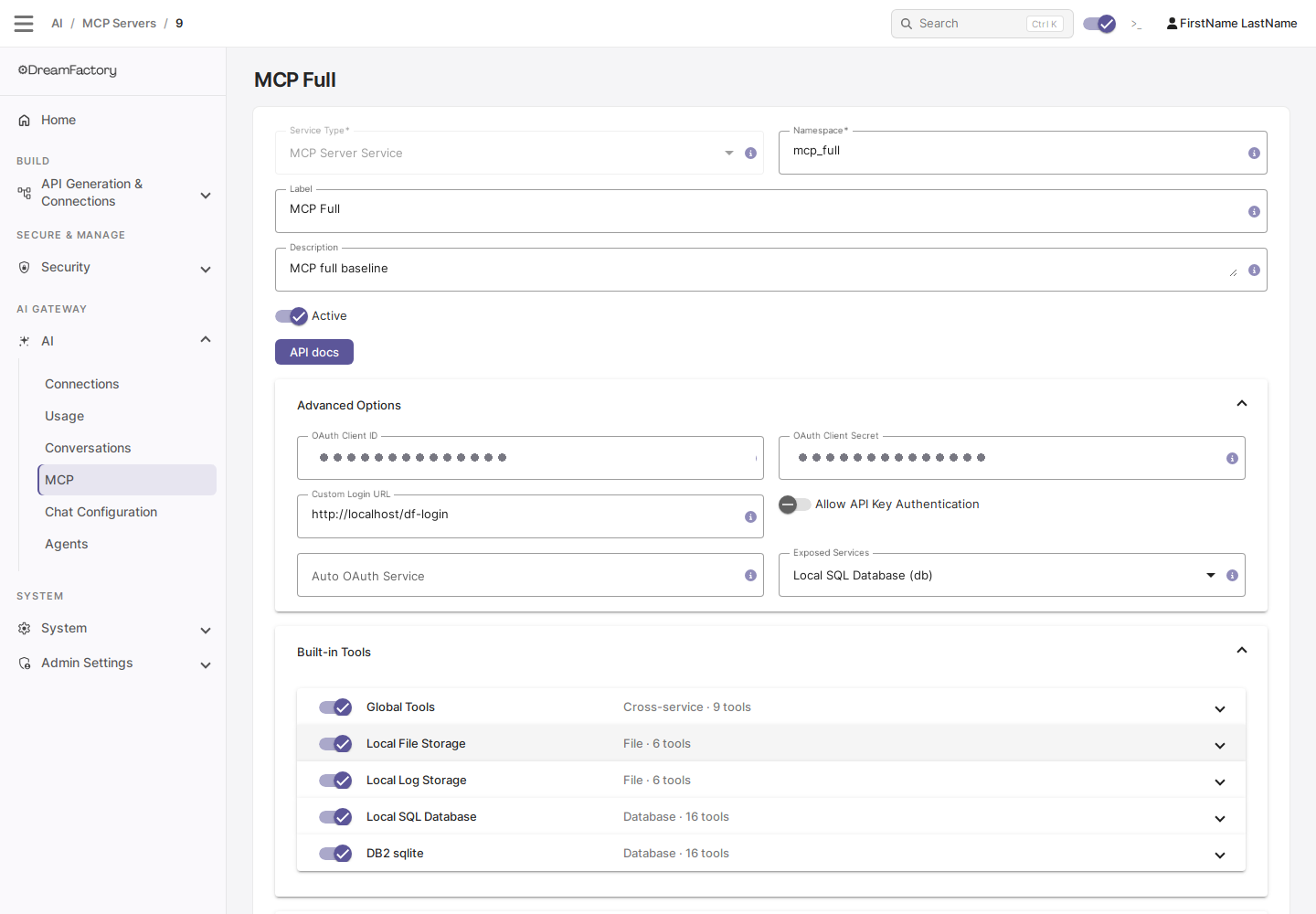Expand the Global Tools row
The width and height of the screenshot is (1316, 914).
[1220, 709]
